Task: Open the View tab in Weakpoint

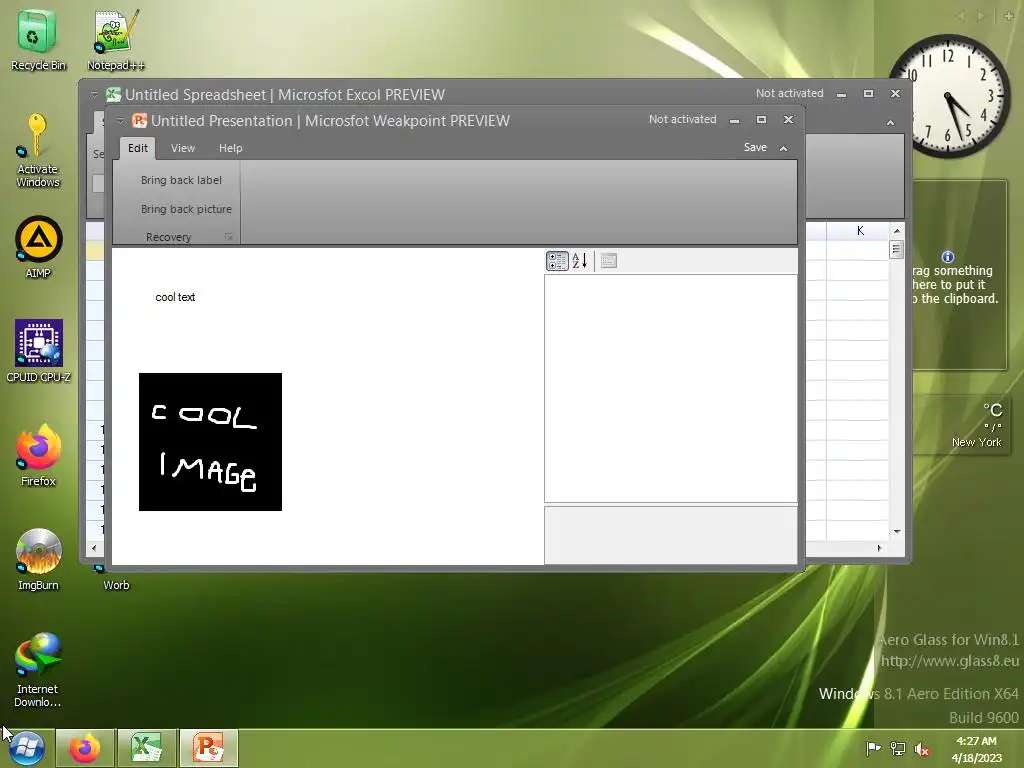Action: click(183, 148)
